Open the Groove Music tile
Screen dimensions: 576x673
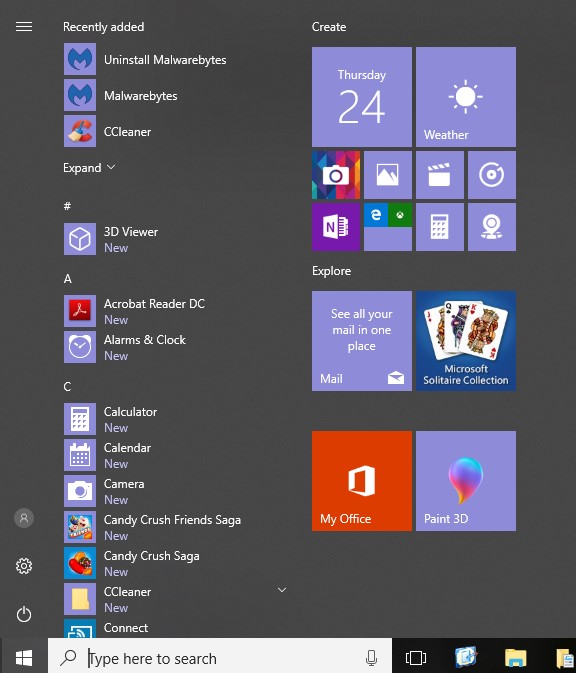pos(492,175)
